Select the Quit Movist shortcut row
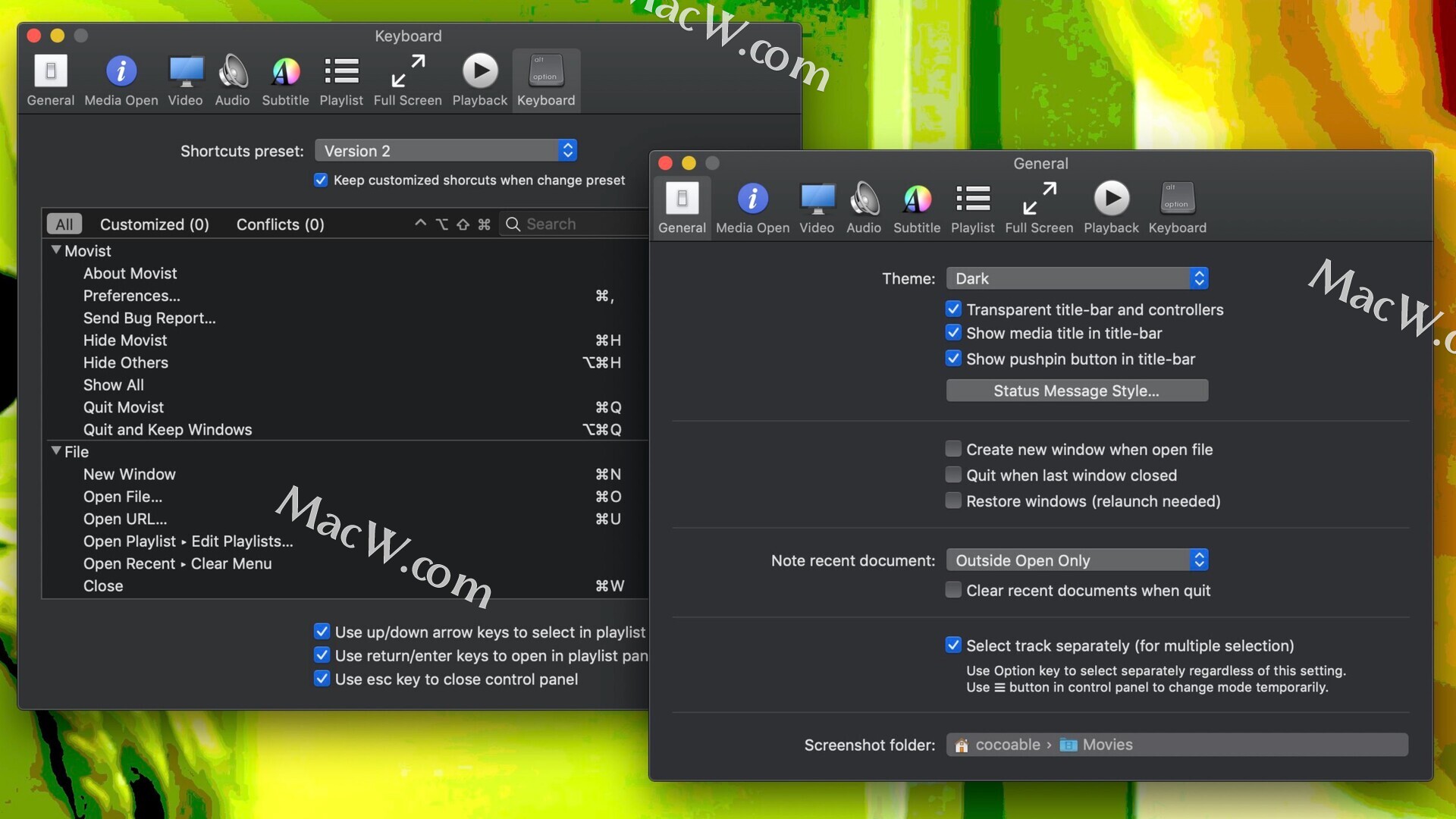The image size is (1456, 819). tap(346, 407)
